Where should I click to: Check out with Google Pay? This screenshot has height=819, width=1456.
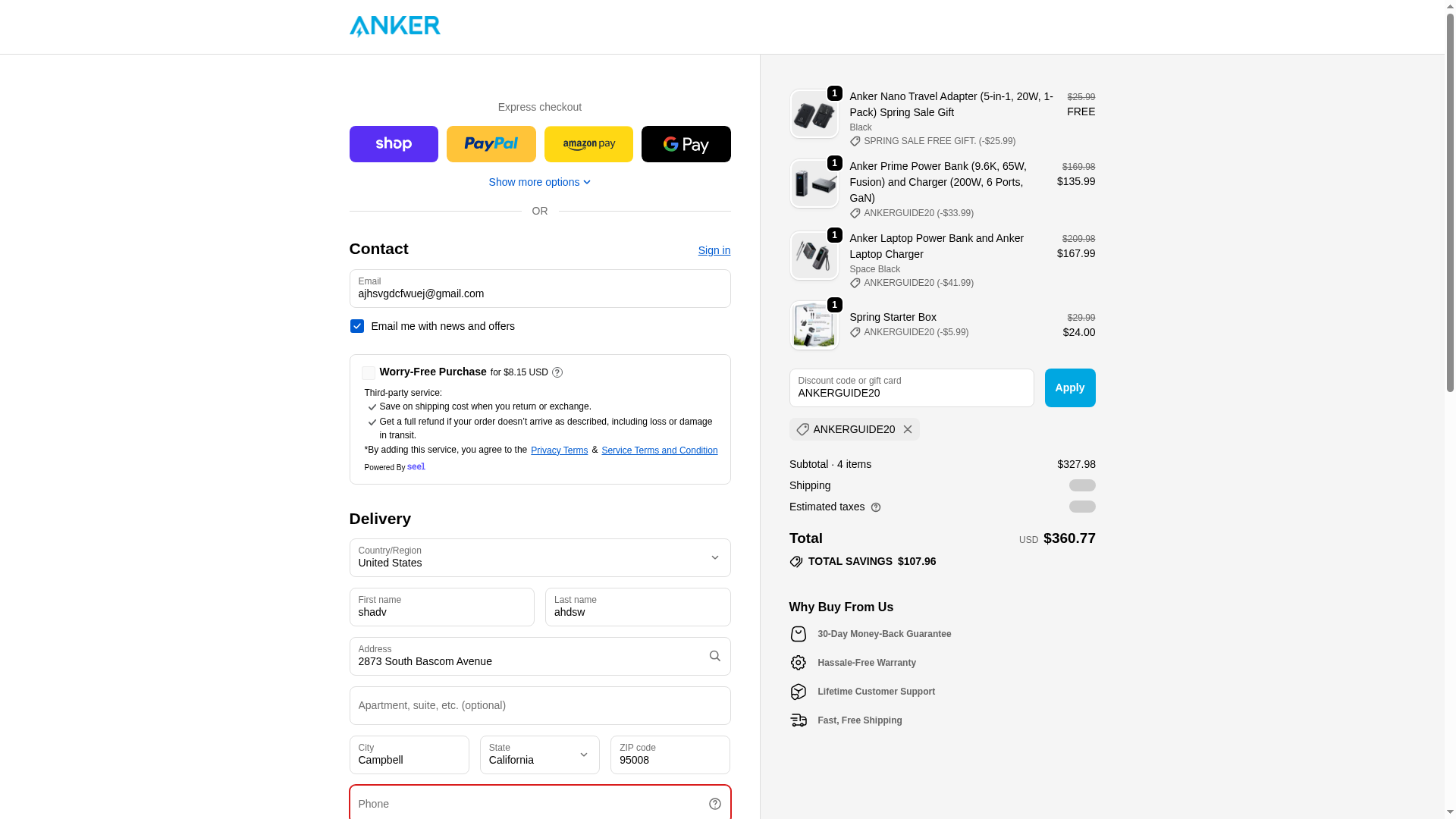click(x=686, y=144)
